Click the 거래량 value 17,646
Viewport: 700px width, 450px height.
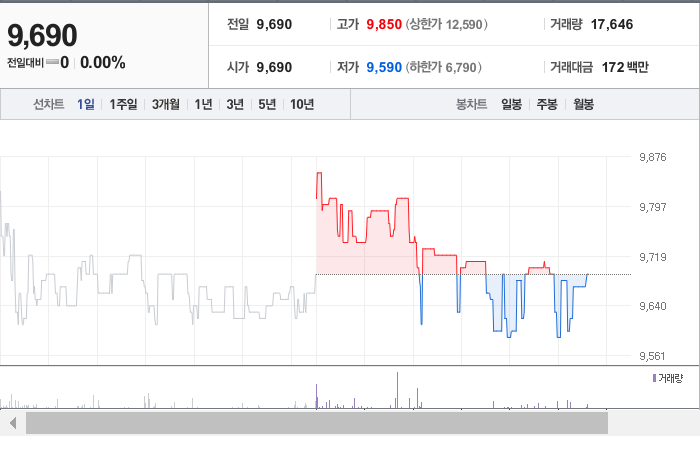[x=612, y=24]
